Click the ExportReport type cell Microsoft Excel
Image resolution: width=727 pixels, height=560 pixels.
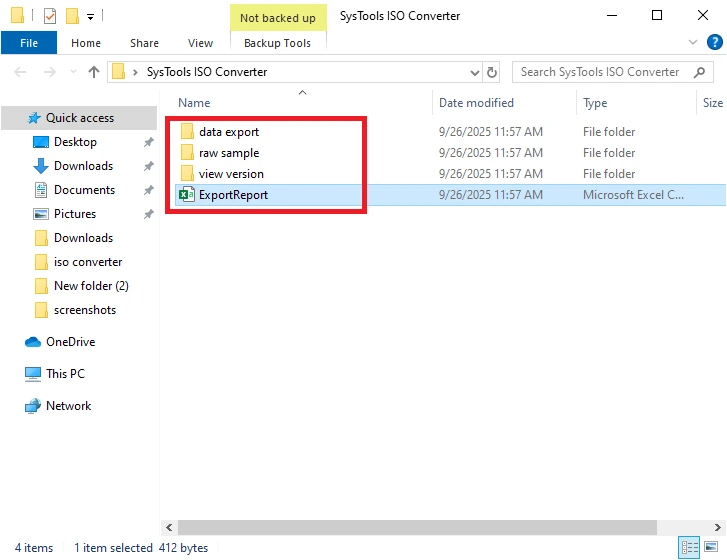(633, 195)
